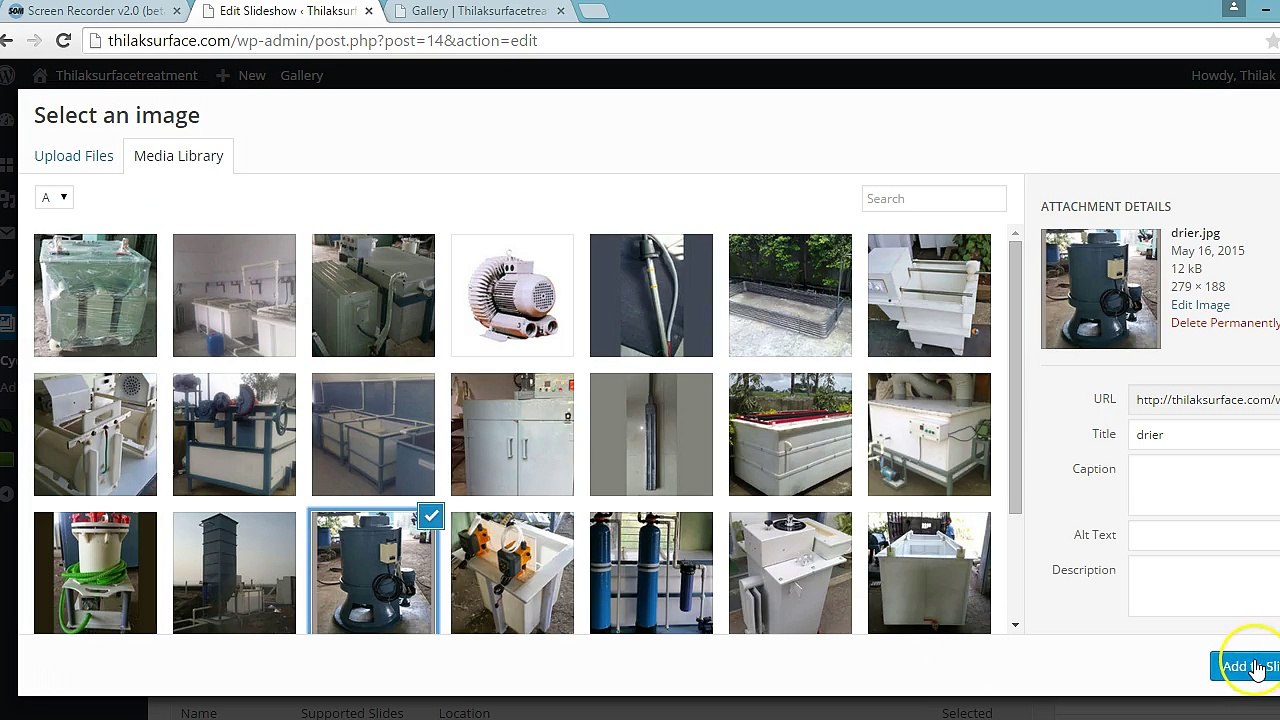
Task: Click the Description text area
Action: (1204, 587)
